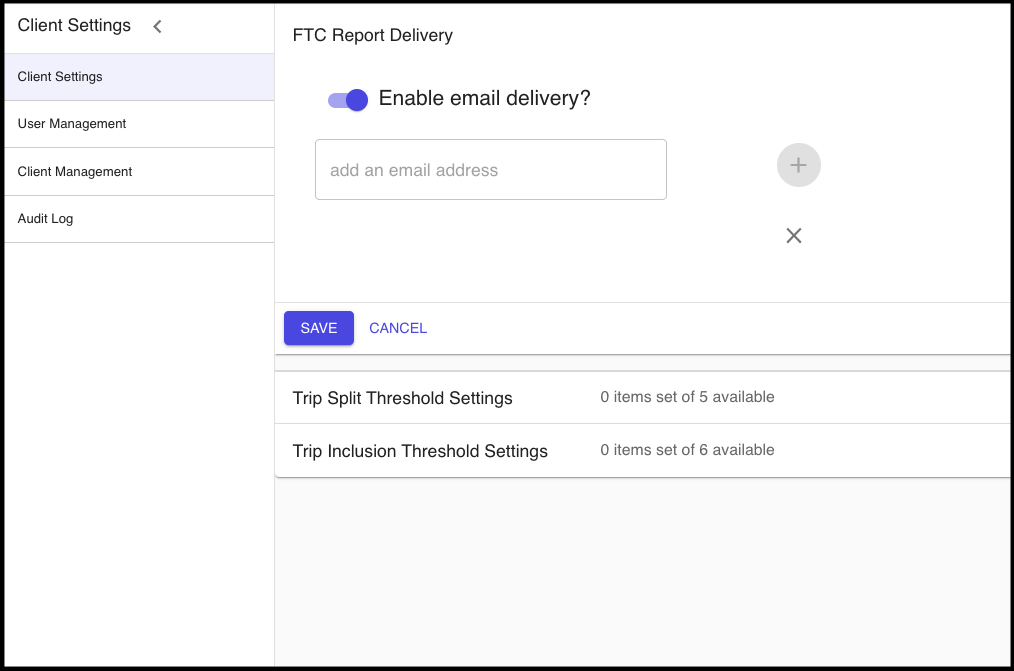Image resolution: width=1014 pixels, height=671 pixels.
Task: Expand Trip Split Threshold Settings section
Action: (x=402, y=398)
